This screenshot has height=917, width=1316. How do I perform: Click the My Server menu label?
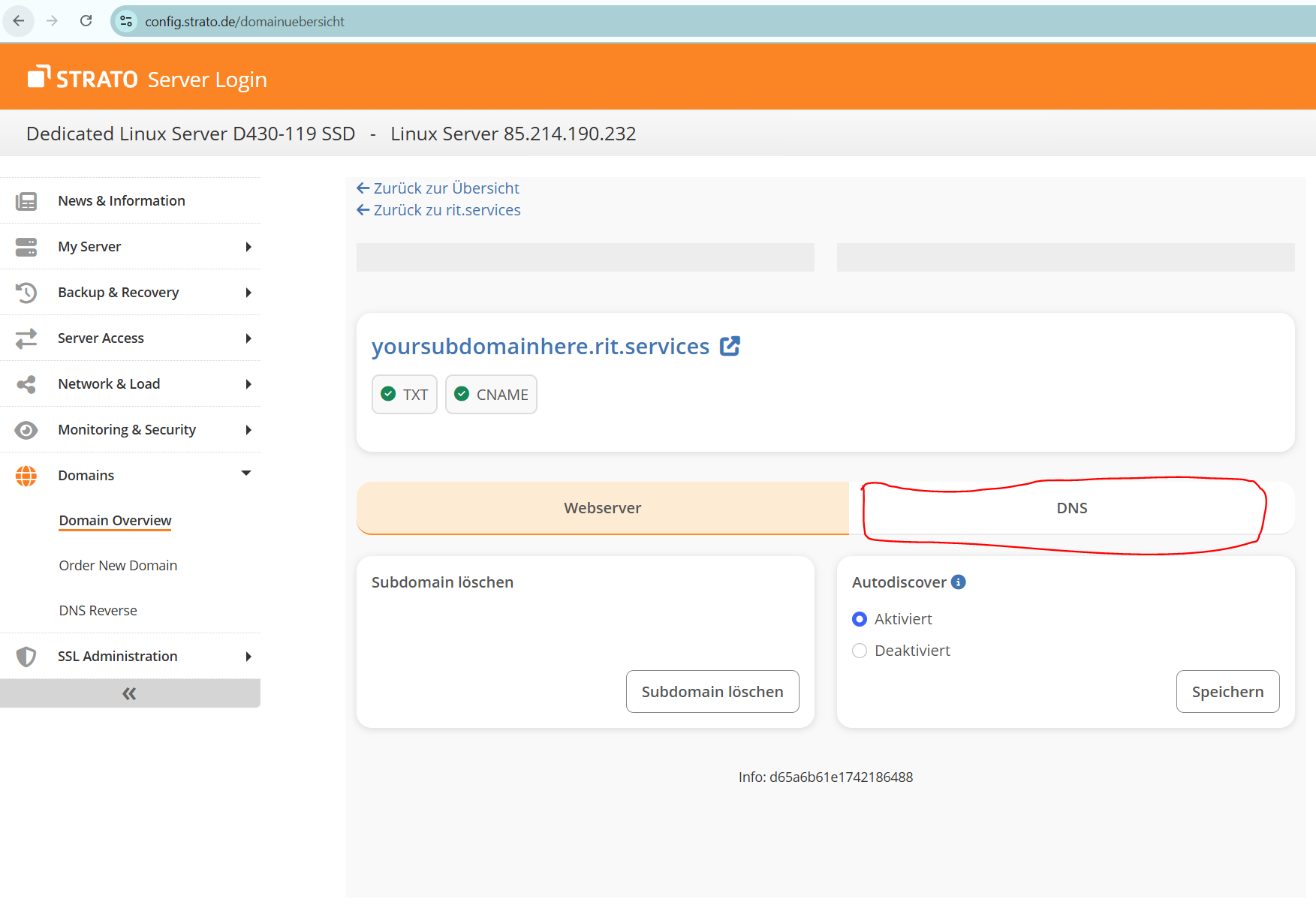[x=89, y=247]
